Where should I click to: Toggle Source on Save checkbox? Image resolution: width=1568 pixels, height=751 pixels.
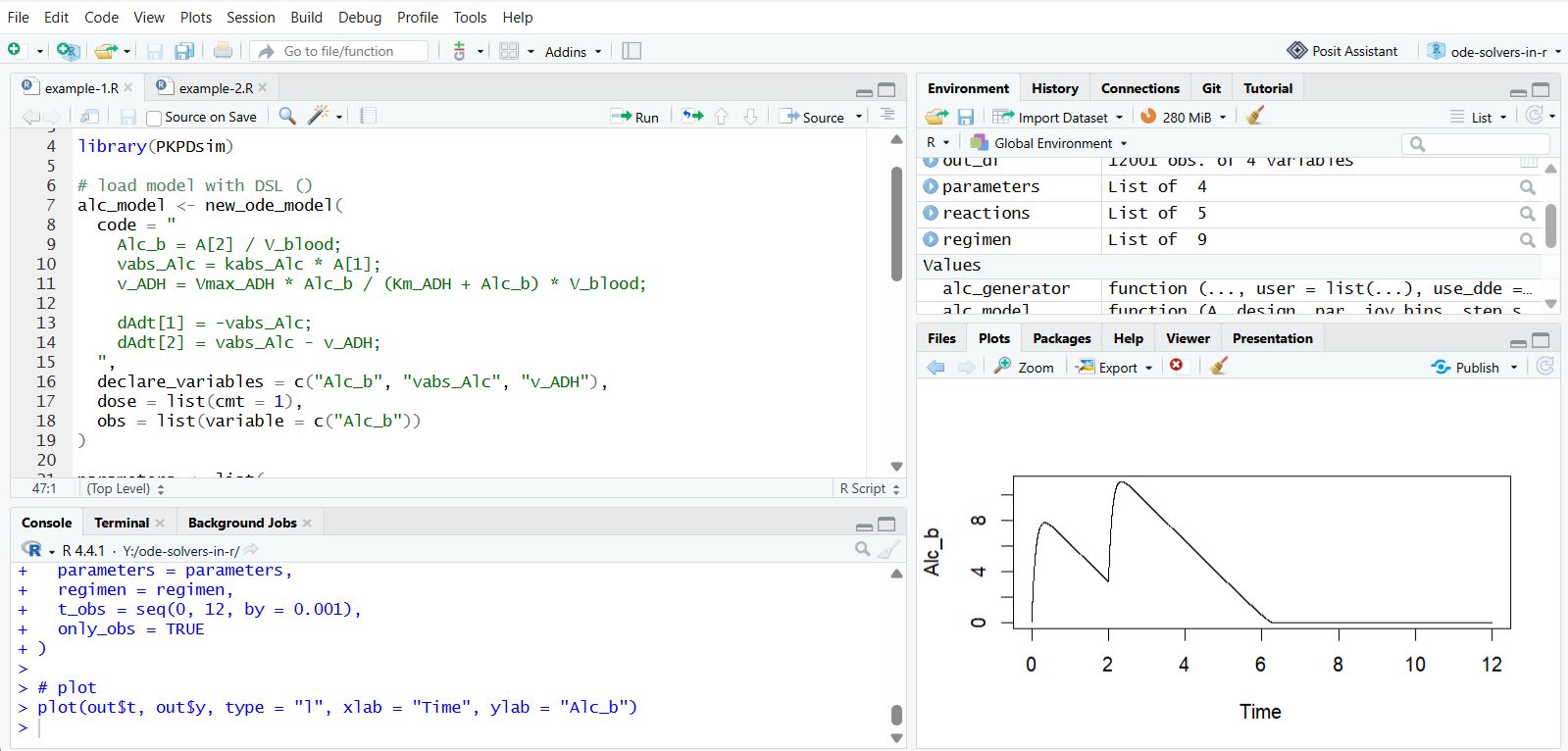point(154,118)
